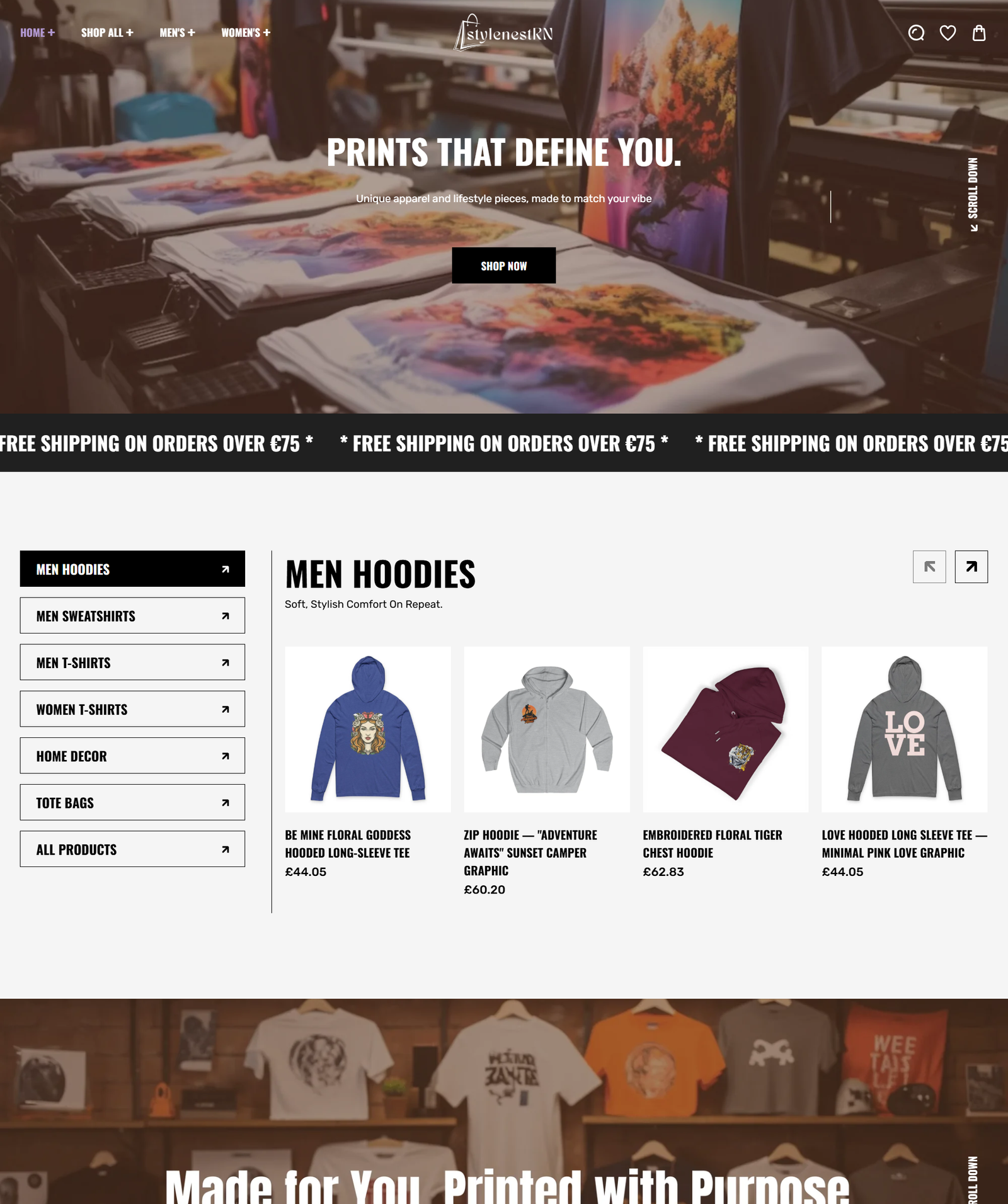This screenshot has width=1008, height=1204.
Task: Switch to the Women T-Shirts tab
Action: (x=132, y=709)
